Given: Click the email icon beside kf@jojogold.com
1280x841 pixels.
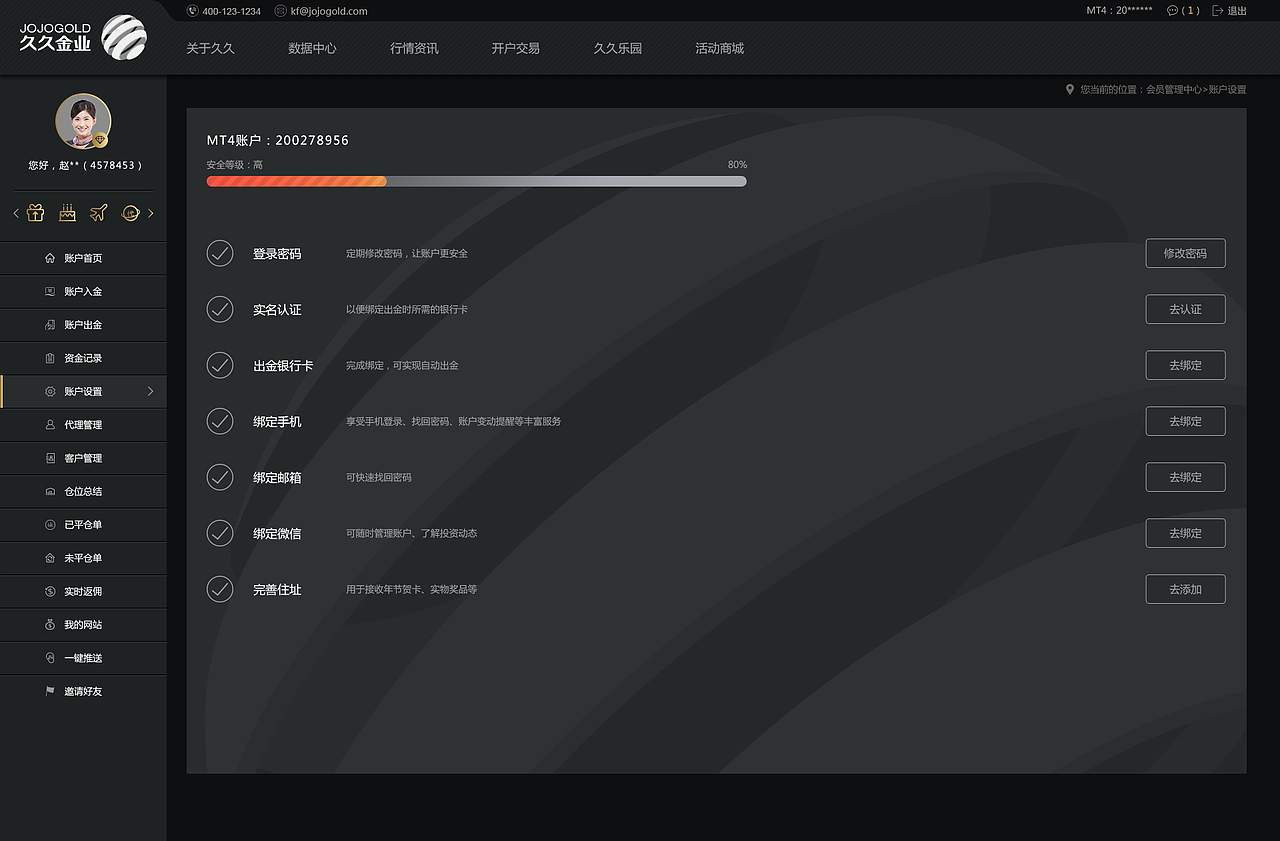Looking at the screenshot, I should pyautogui.click(x=280, y=11).
